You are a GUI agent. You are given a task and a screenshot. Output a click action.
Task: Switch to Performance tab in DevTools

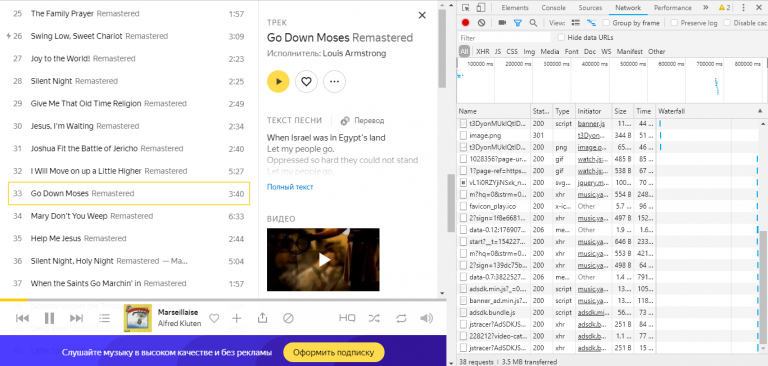click(672, 7)
